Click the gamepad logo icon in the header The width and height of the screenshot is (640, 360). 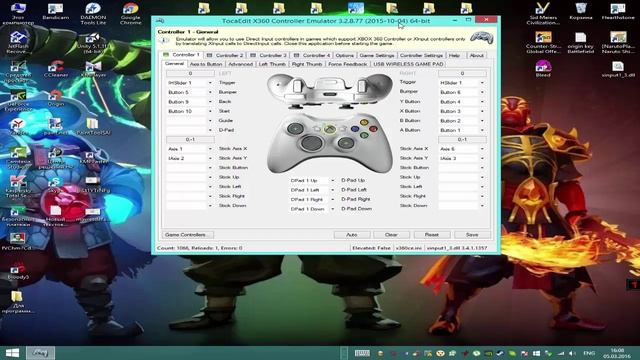coord(482,38)
